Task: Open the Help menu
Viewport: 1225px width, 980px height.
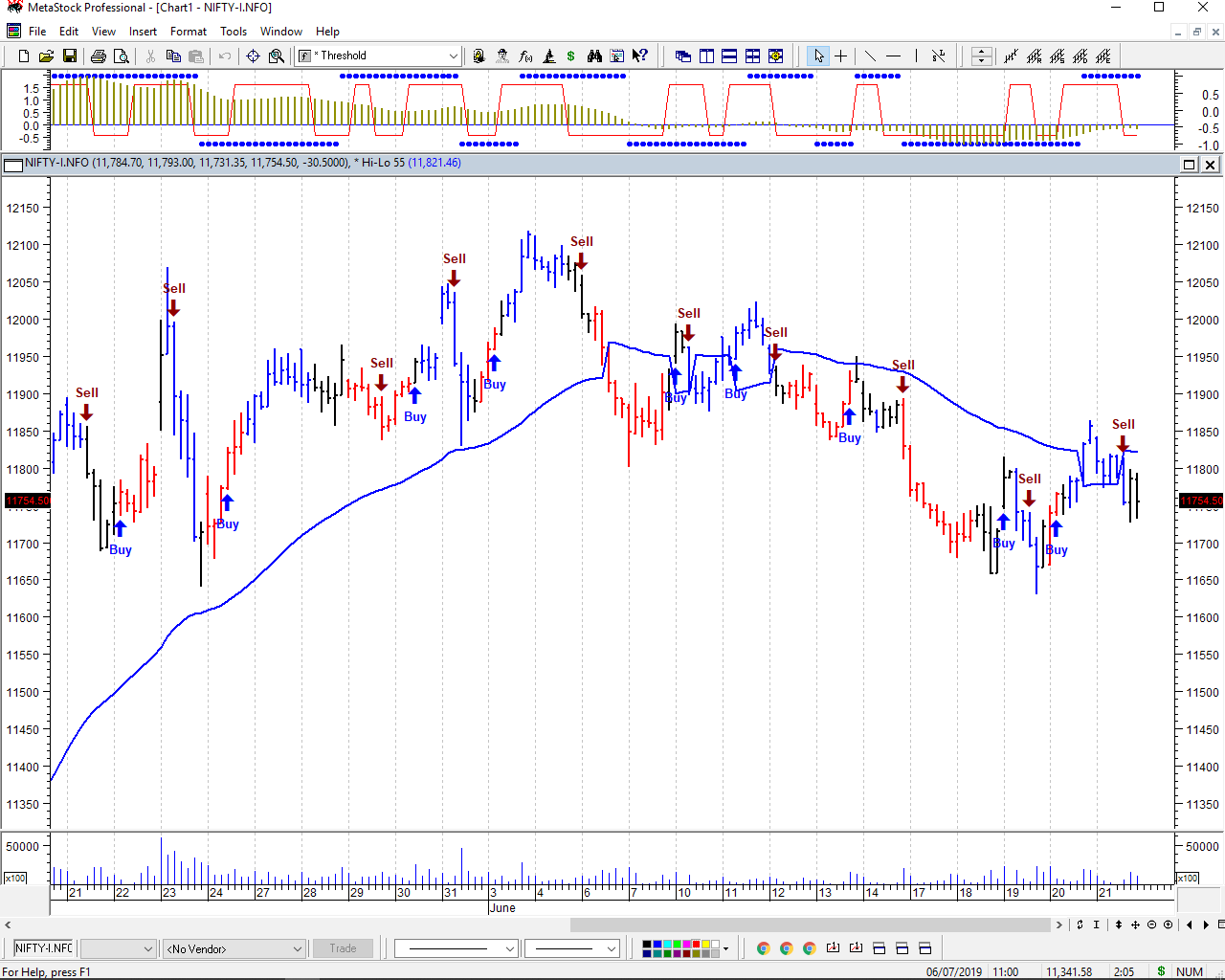Action: click(x=327, y=32)
